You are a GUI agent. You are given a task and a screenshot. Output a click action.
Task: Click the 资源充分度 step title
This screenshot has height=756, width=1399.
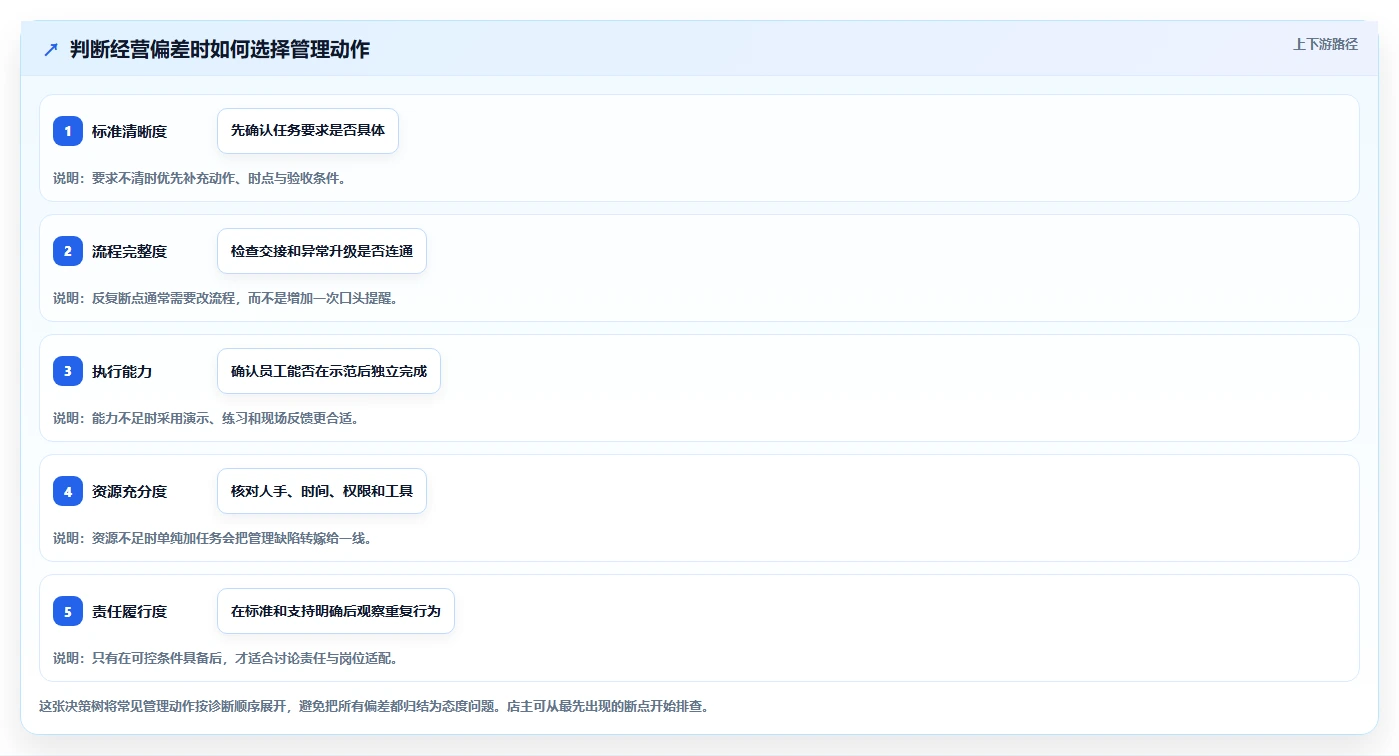129,491
